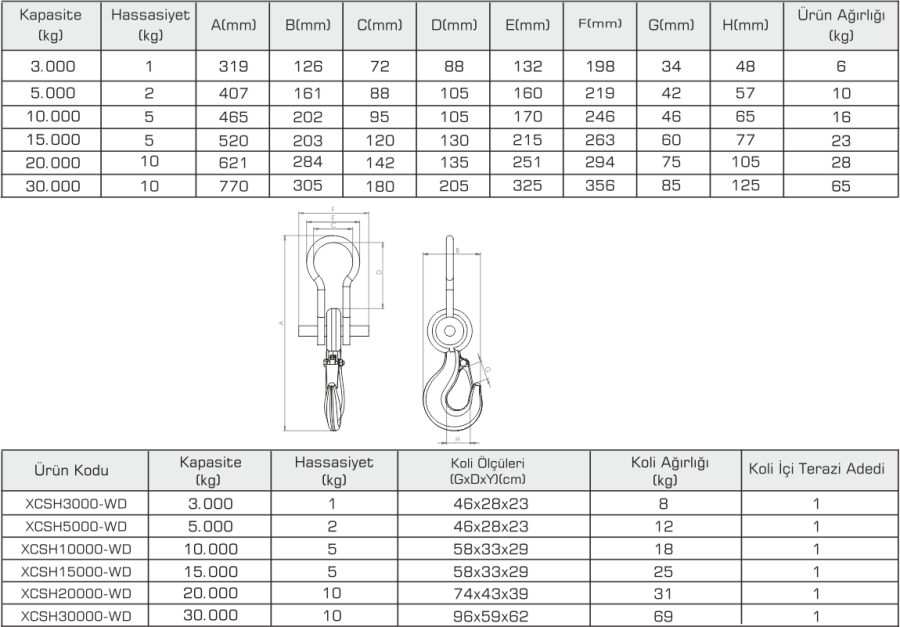
Task: Select the Ürün Ağırlığı (kg) column header
Action: tap(841, 25)
